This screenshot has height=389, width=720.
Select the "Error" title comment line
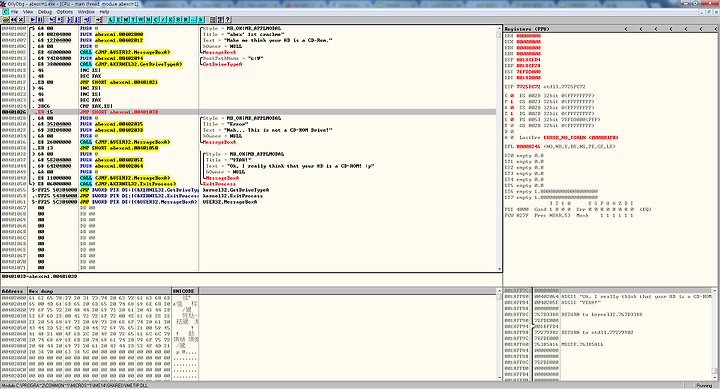(x=225, y=124)
